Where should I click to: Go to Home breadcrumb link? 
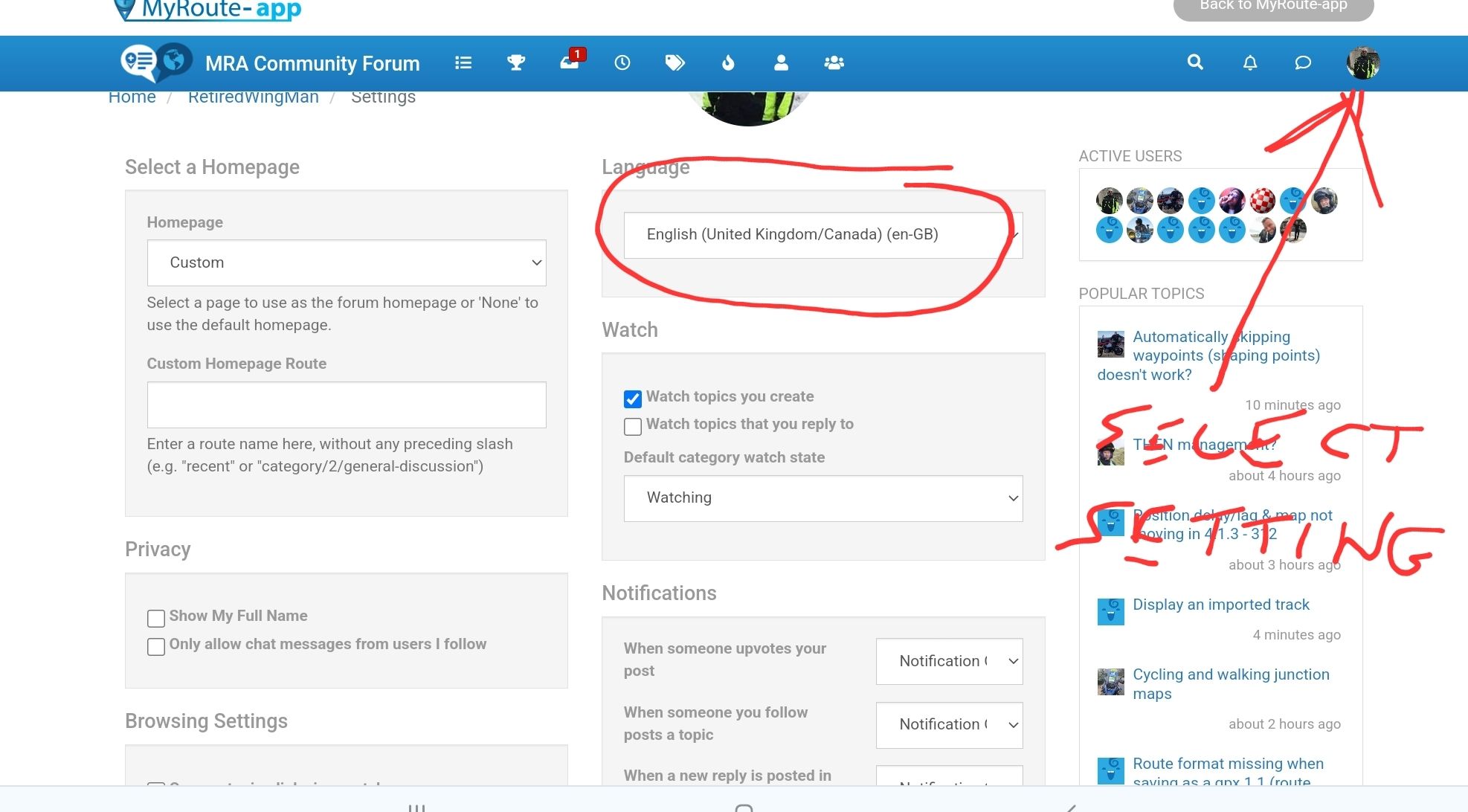[132, 97]
